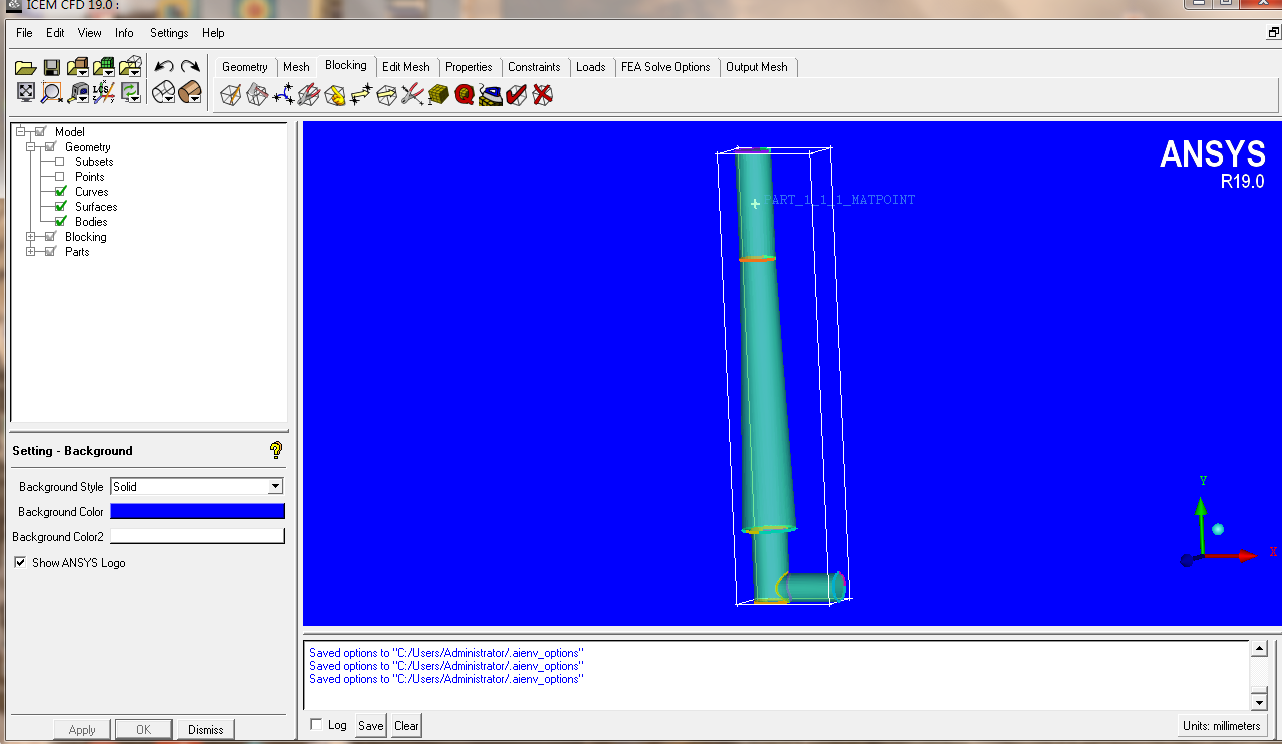Viewport: 1282px width, 744px height.
Task: Click the Dismiss button
Action: click(205, 730)
